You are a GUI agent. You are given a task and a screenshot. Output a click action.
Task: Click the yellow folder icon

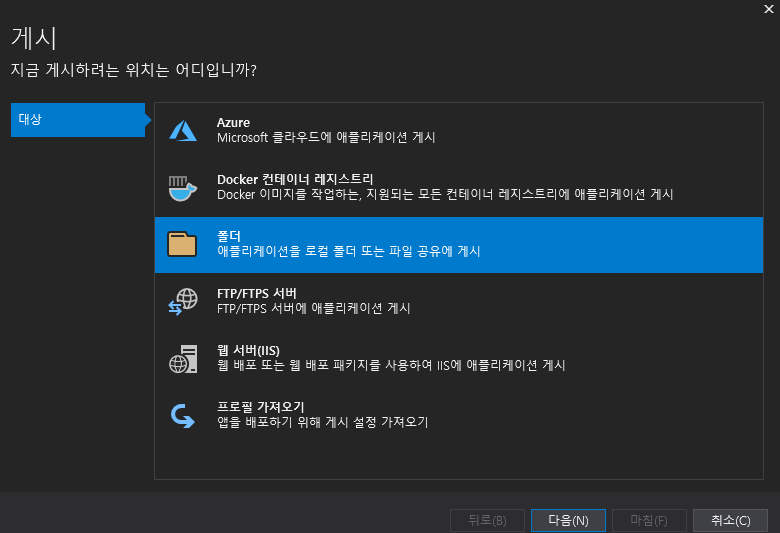coord(182,244)
